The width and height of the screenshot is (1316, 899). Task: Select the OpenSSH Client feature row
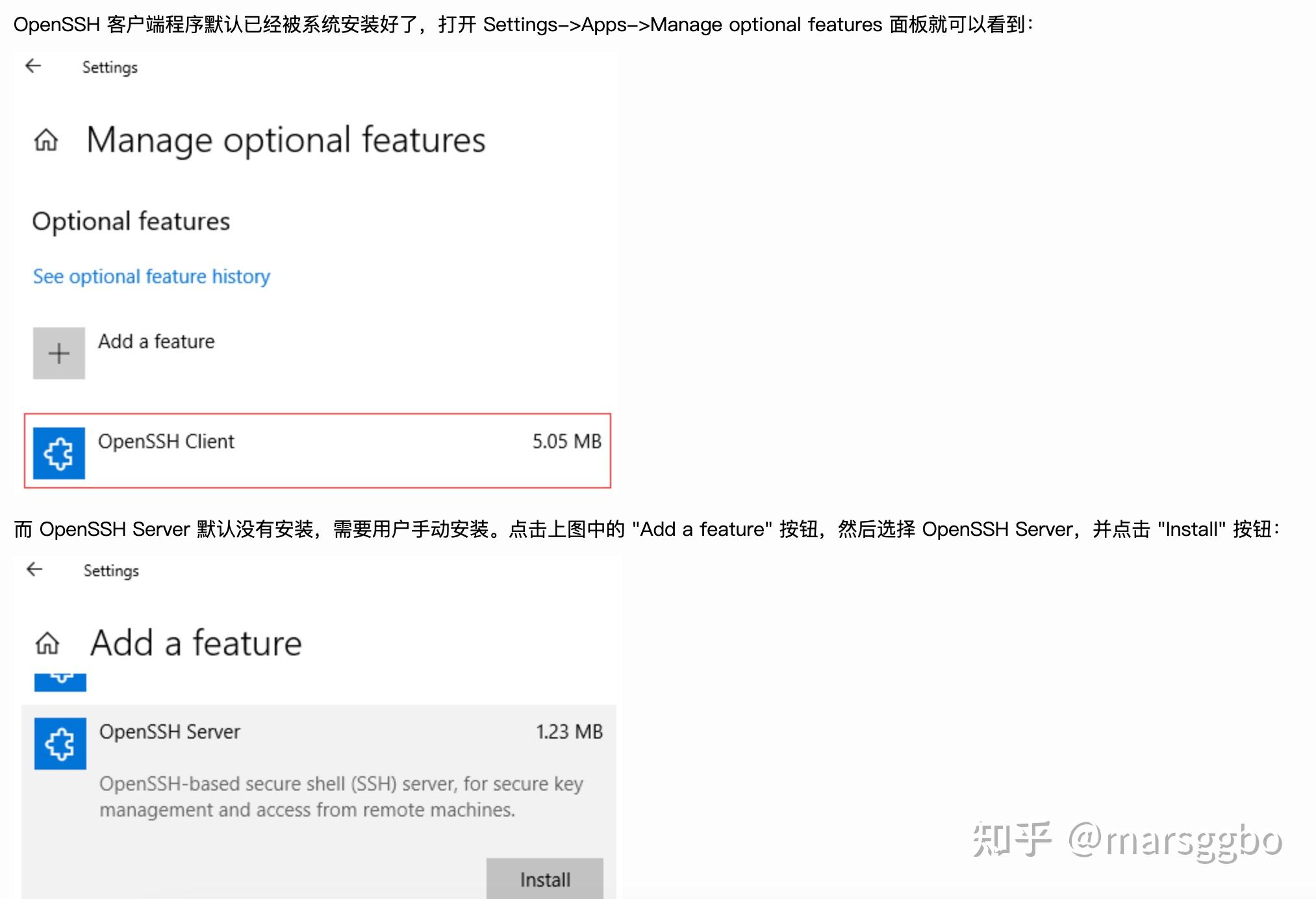click(x=318, y=451)
